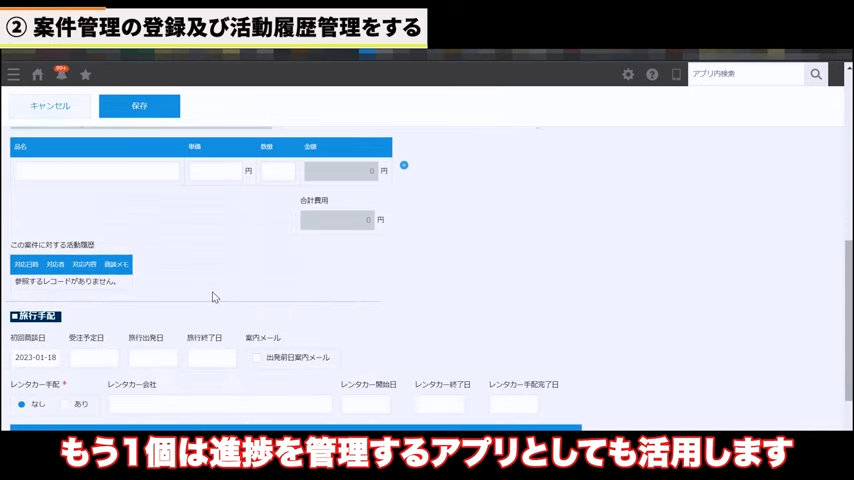
Task: Click the 品名 input field
Action: pyautogui.click(x=97, y=171)
